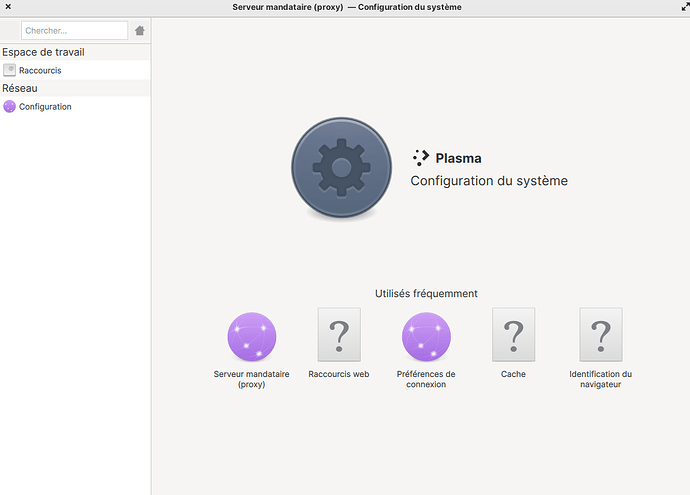Viewport: 690px width, 495px height.
Task: Open Configuration under Réseau
Action: [x=75, y=106]
